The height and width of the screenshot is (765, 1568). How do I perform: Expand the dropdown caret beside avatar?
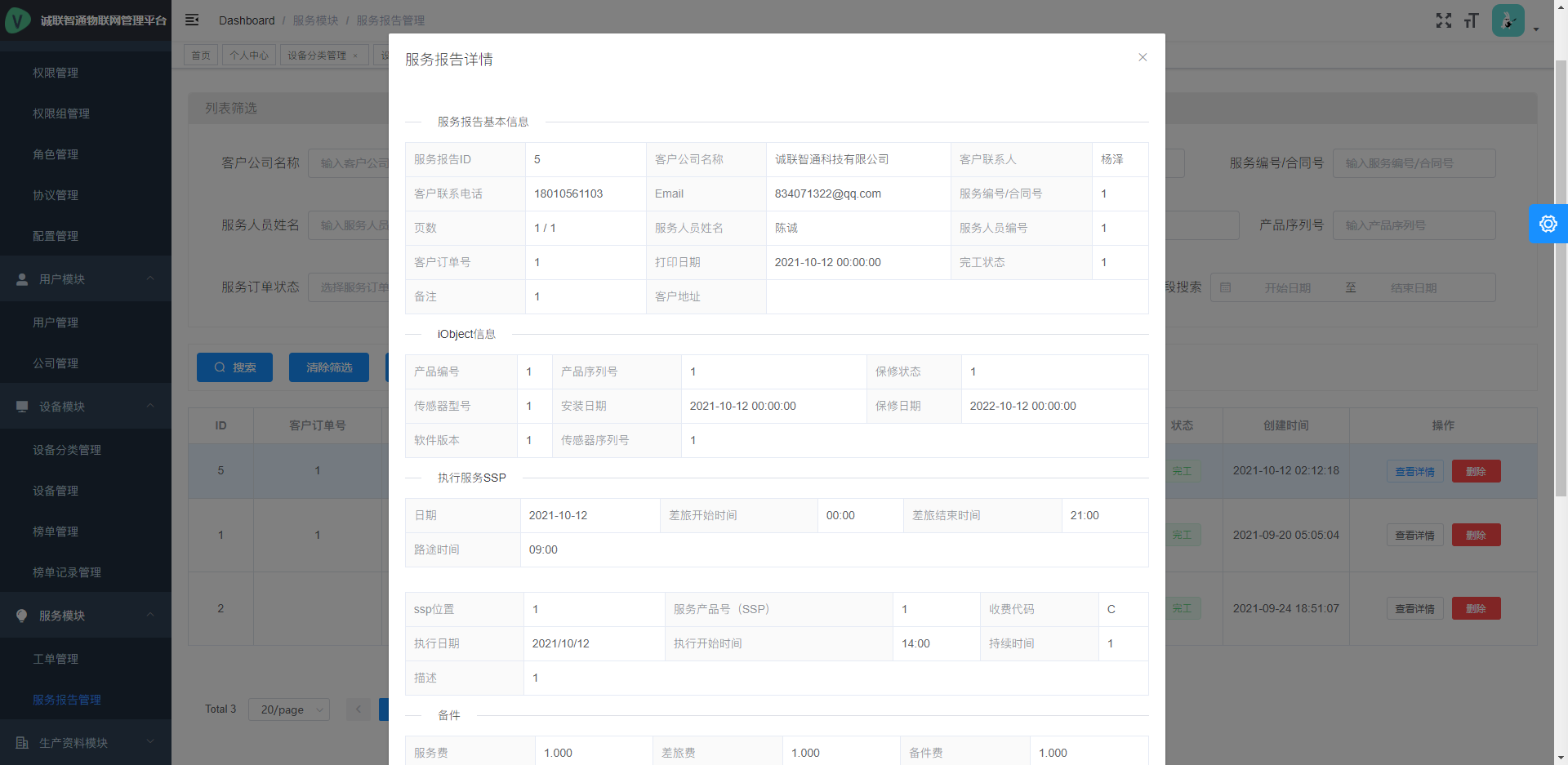(1536, 29)
